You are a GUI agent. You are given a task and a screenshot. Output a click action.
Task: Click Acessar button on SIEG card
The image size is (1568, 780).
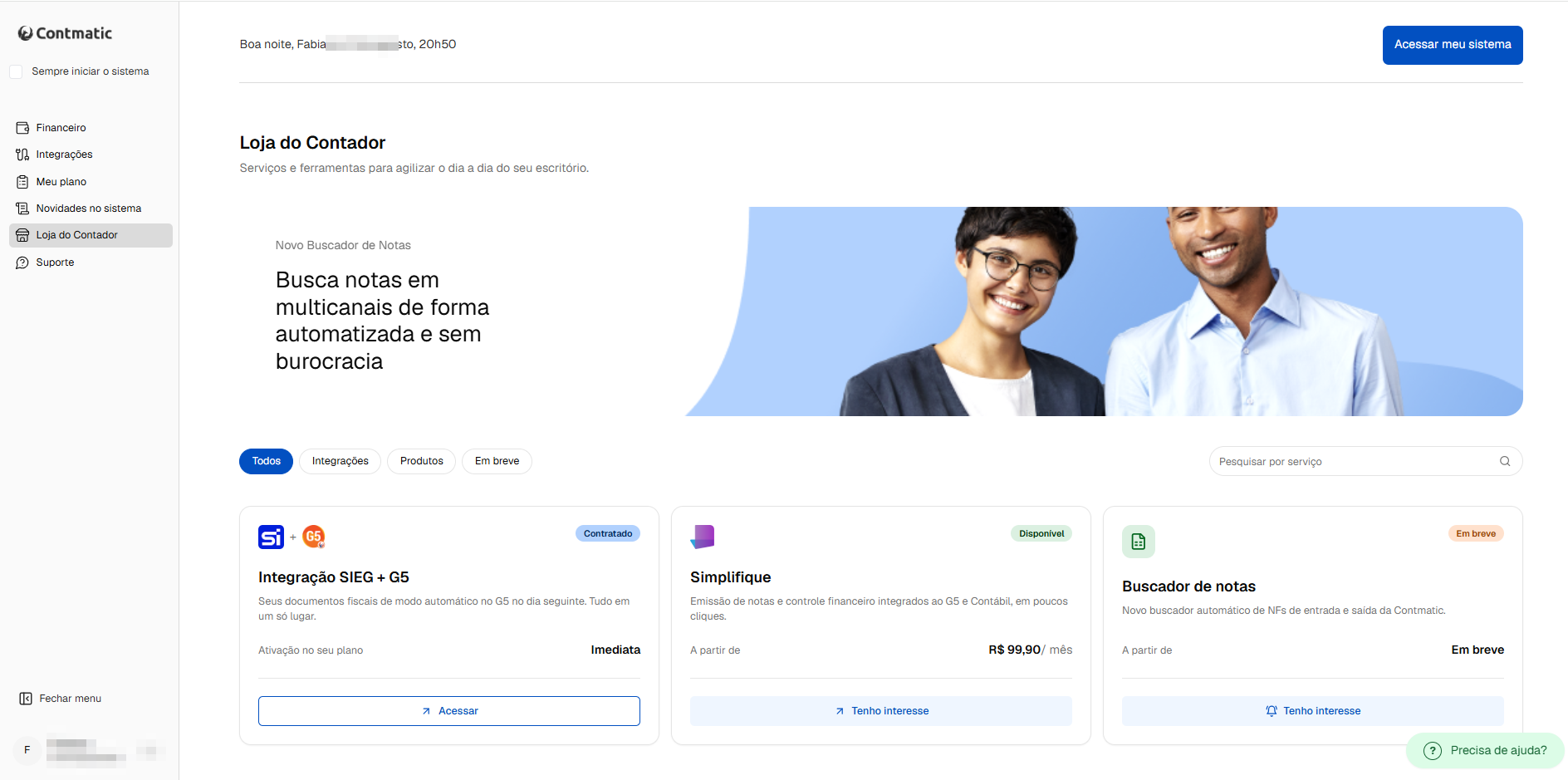pyautogui.click(x=449, y=711)
